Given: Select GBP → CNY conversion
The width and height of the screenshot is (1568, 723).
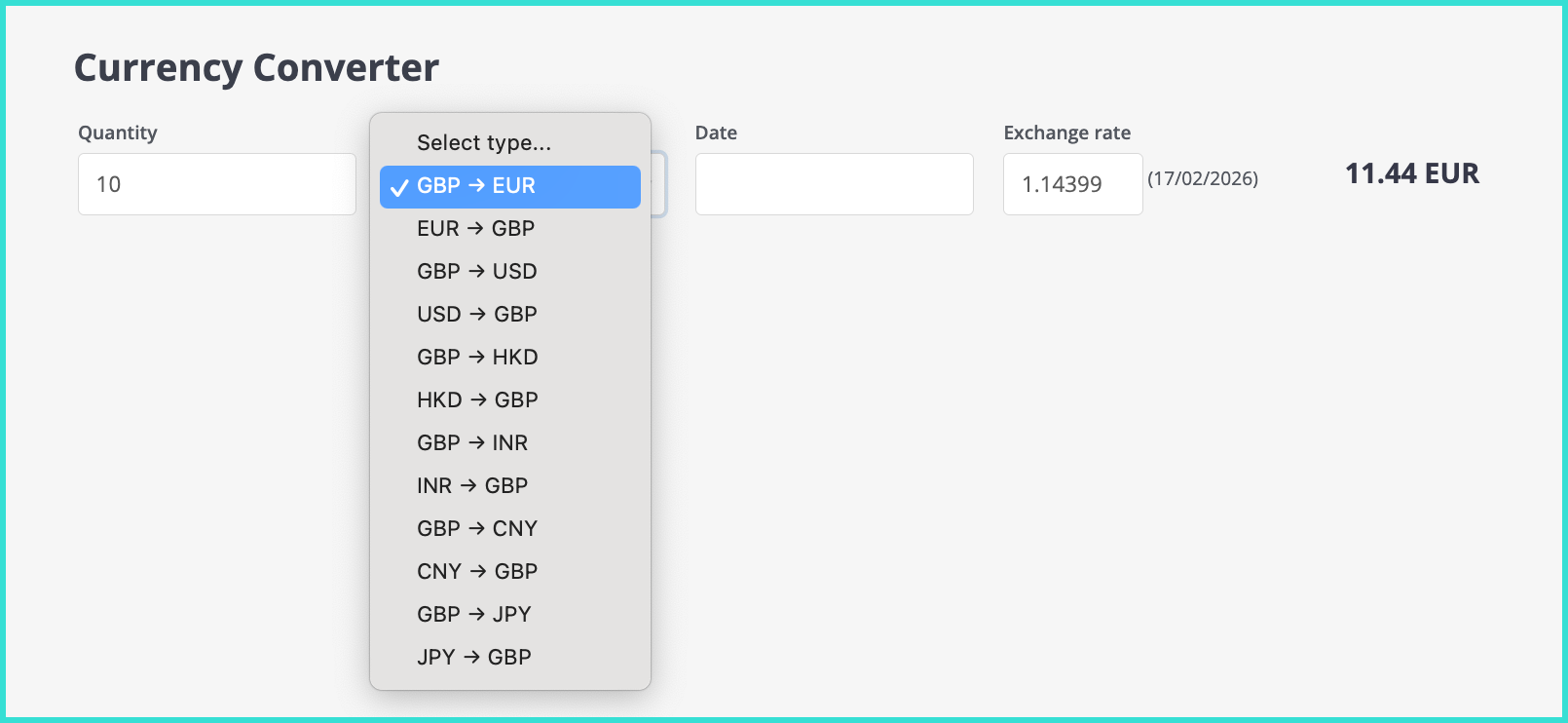Looking at the screenshot, I should (477, 529).
